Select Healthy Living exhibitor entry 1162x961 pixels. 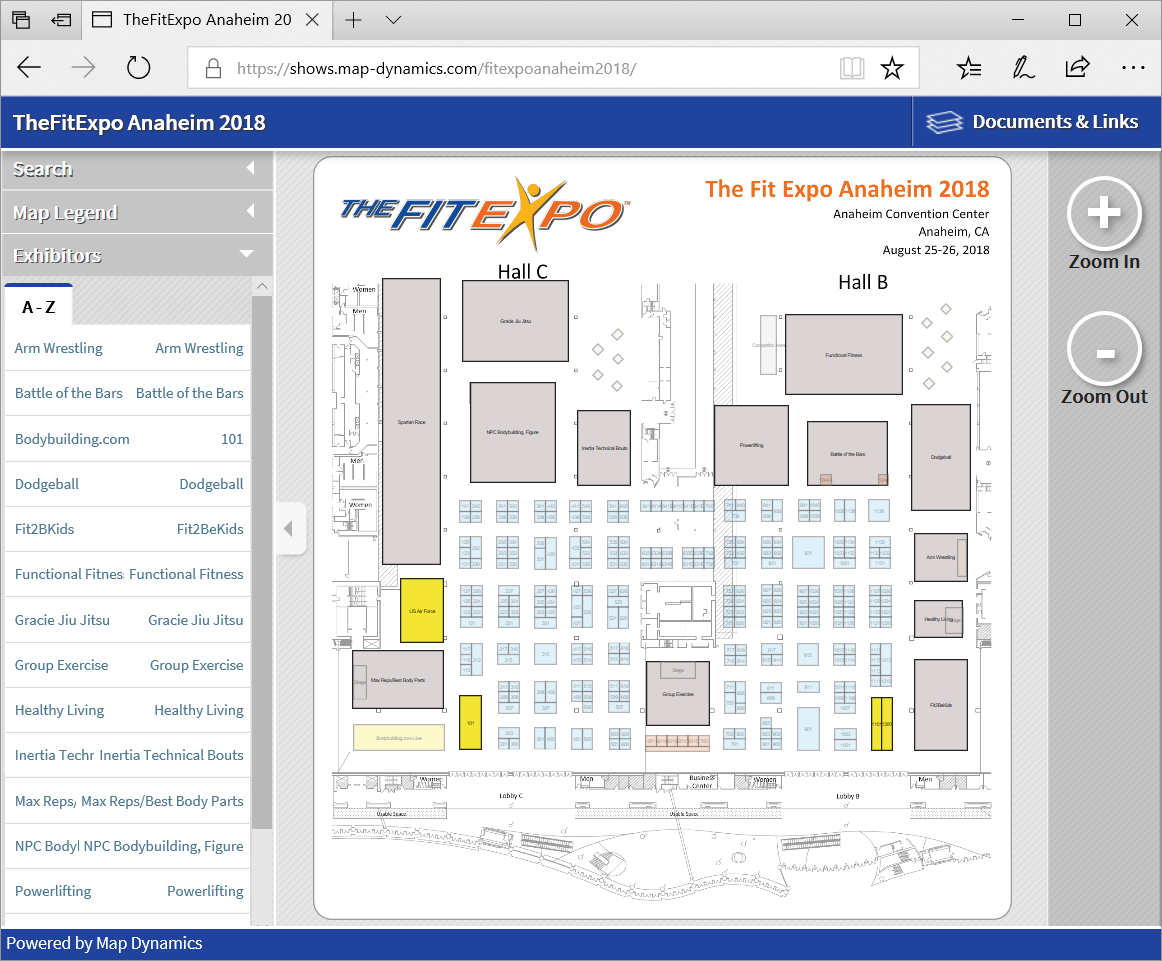[x=128, y=710]
